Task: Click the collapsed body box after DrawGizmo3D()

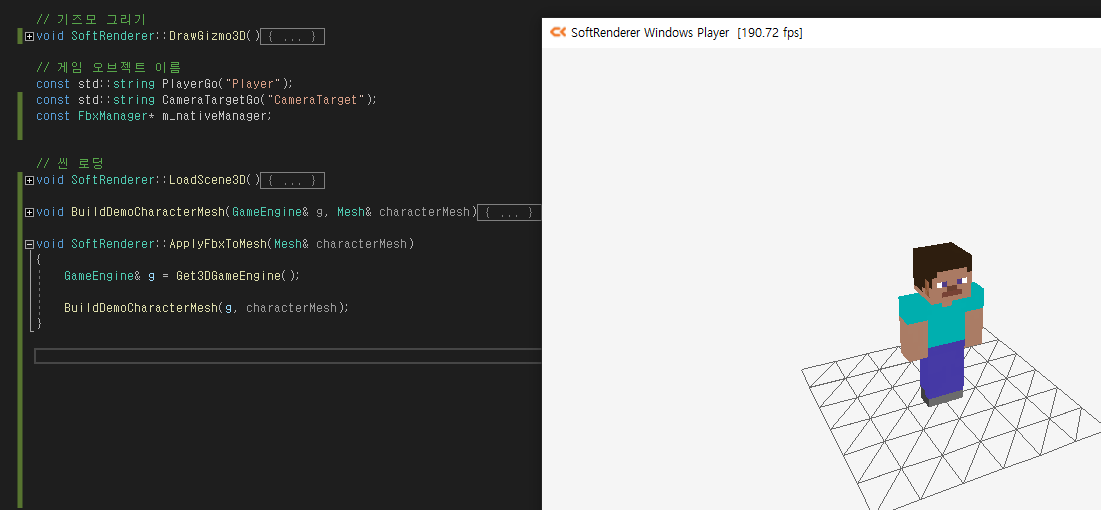Action: point(292,36)
